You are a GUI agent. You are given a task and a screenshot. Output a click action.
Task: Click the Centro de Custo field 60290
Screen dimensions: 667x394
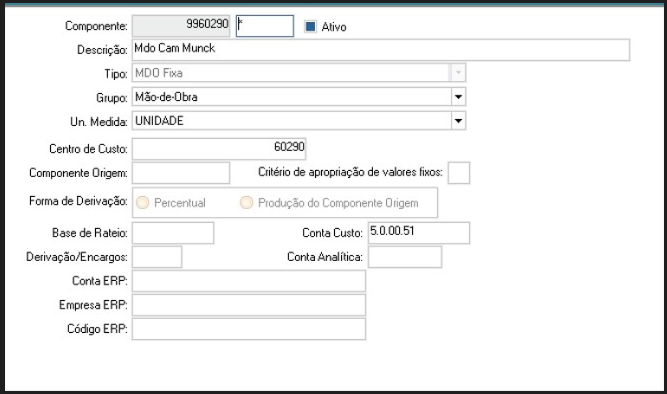point(219,148)
